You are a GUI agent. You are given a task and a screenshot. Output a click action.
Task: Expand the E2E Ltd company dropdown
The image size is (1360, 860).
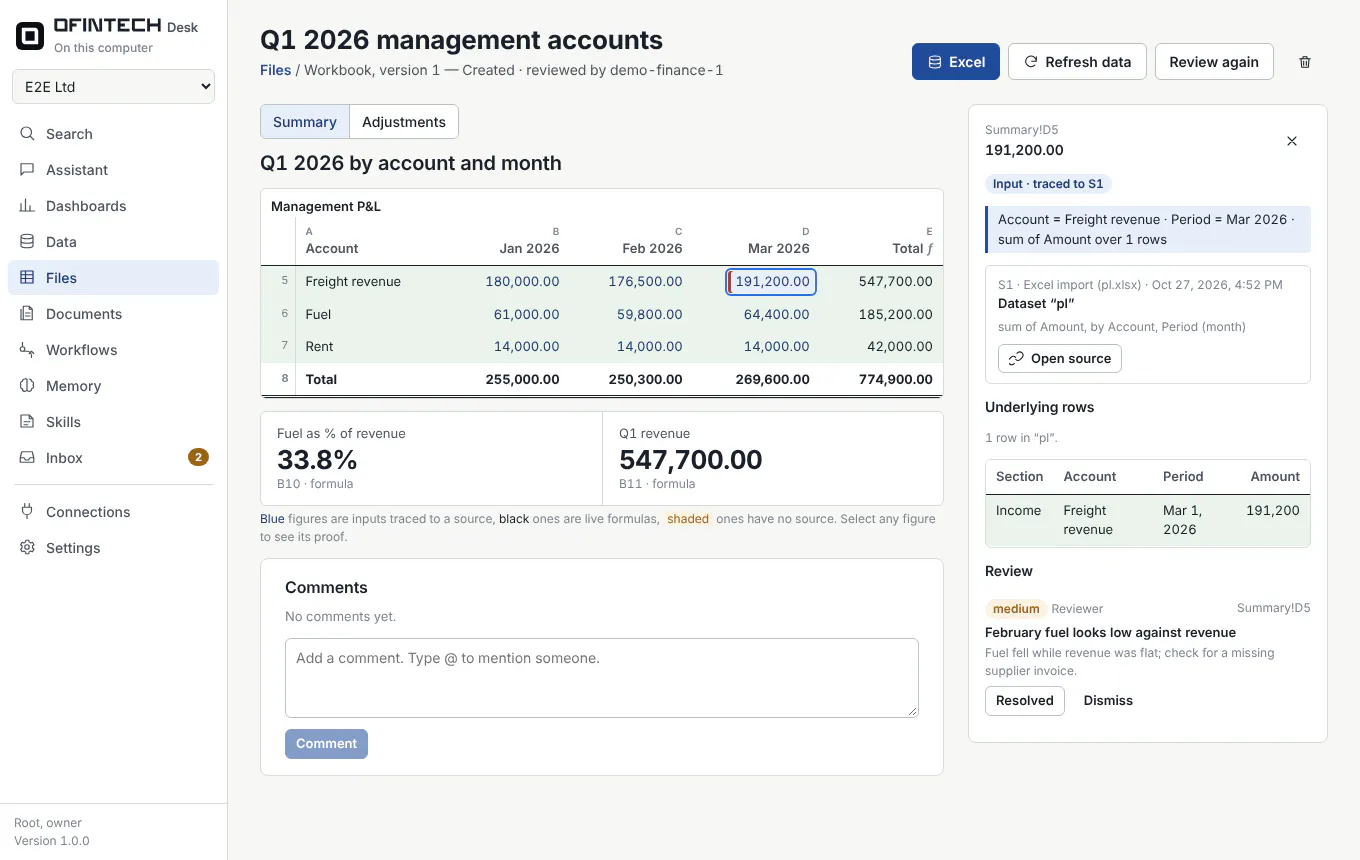[x=114, y=87]
